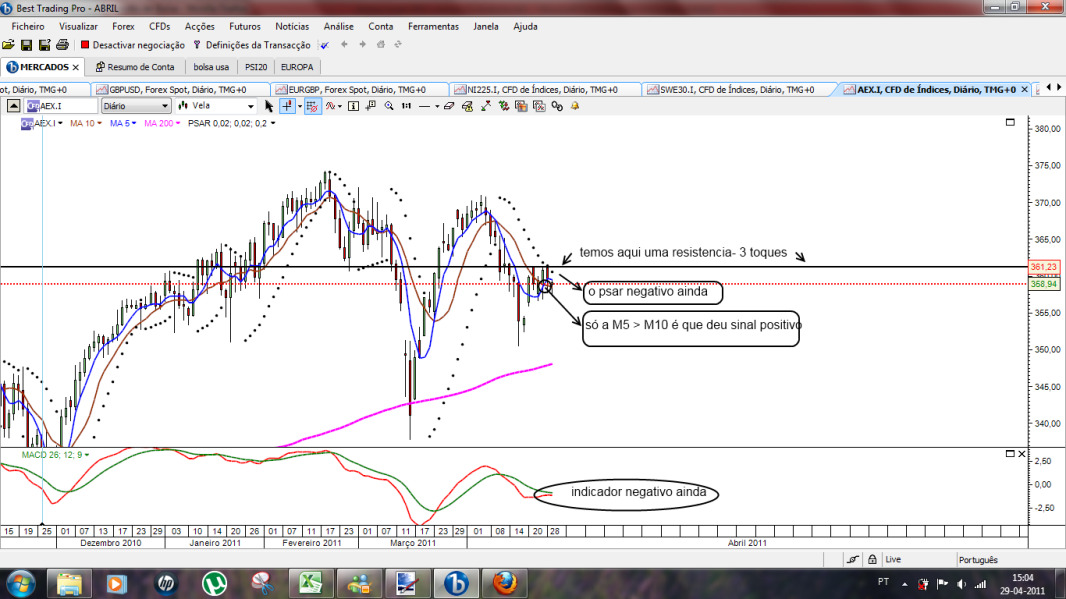
Task: Click the save-as floppy icon
Action: tap(44, 45)
